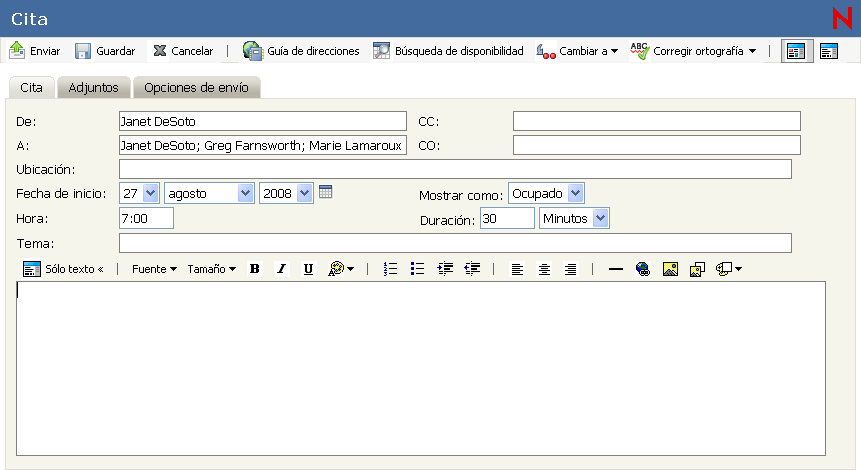861x470 pixels.
Task: Open the text color palette picker
Action: pos(340,269)
